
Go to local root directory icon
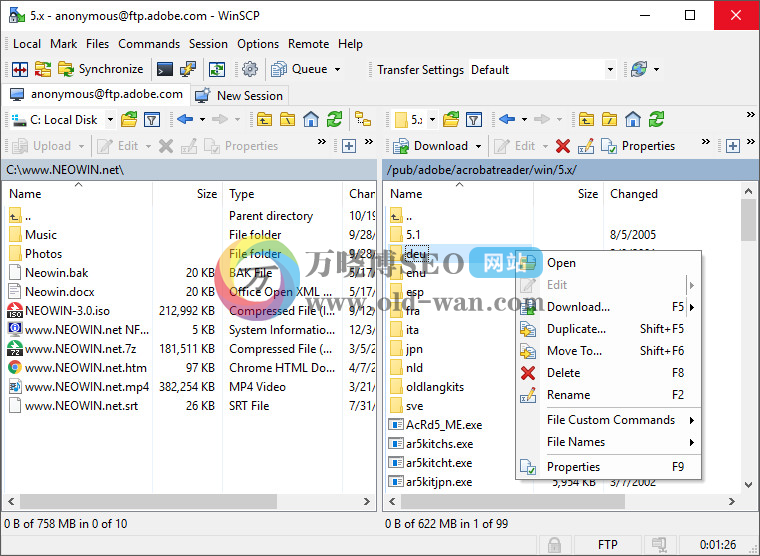coord(287,119)
